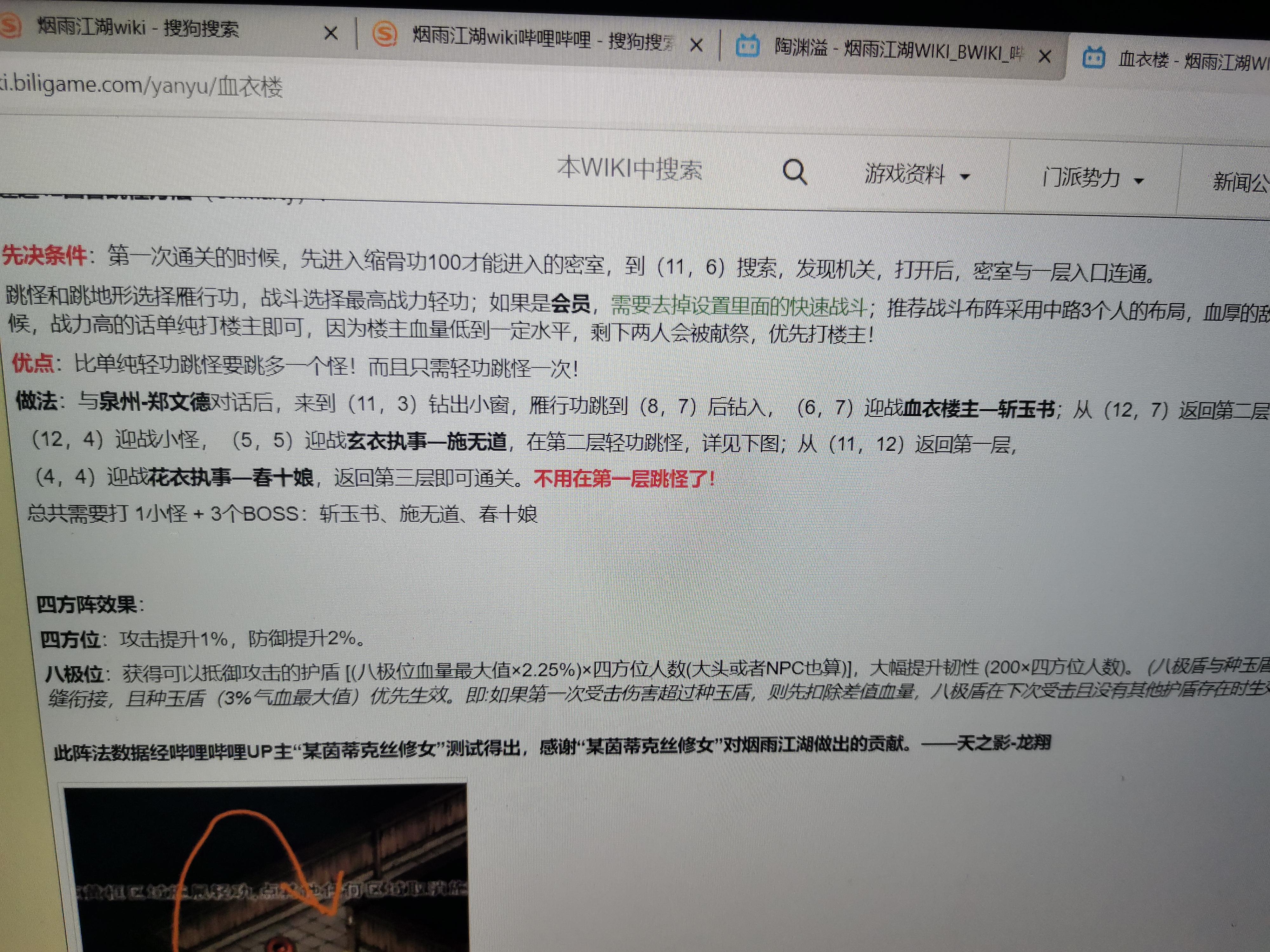The width and height of the screenshot is (1270, 952).
Task: Click Sogou favicon on the first tab
Action: pyautogui.click(x=9, y=25)
